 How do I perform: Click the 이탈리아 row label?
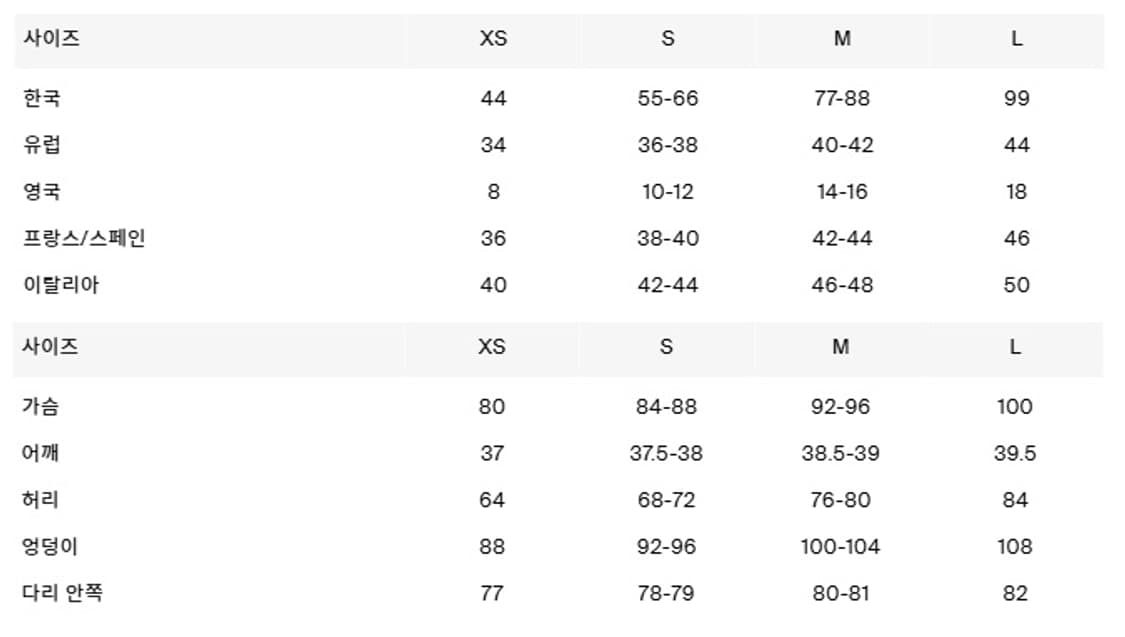coord(61,285)
